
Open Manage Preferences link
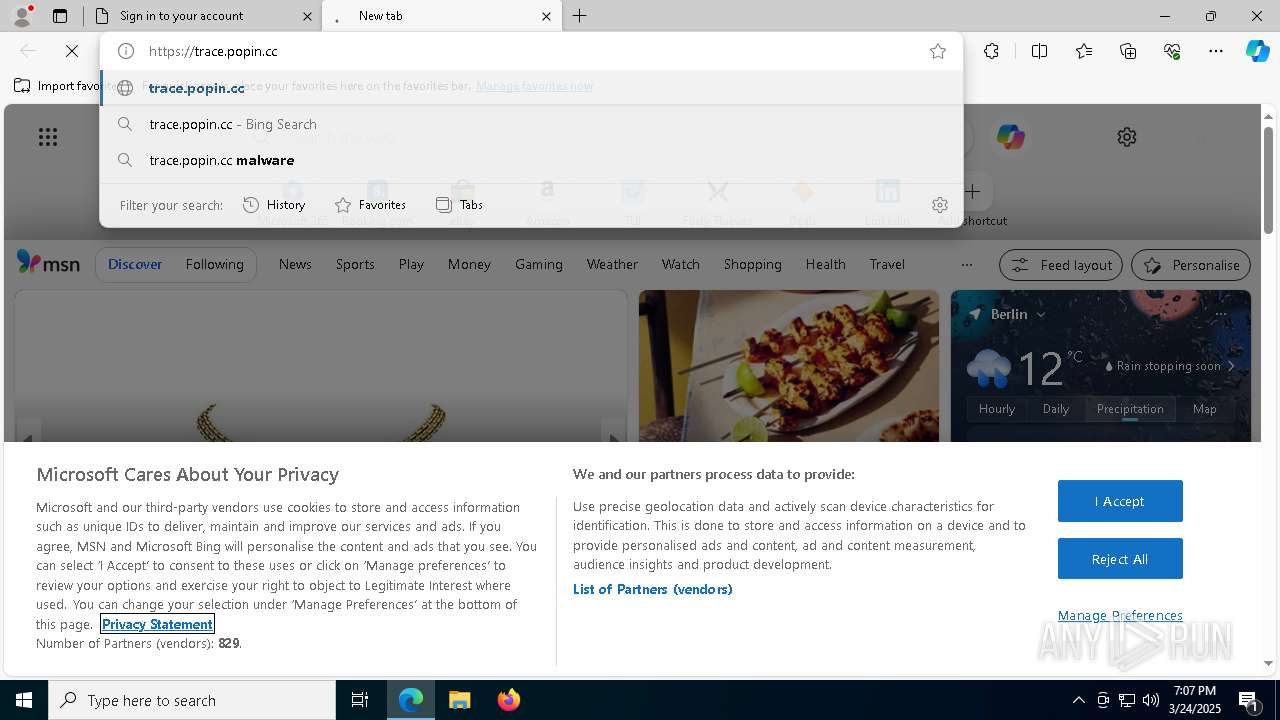1120,616
